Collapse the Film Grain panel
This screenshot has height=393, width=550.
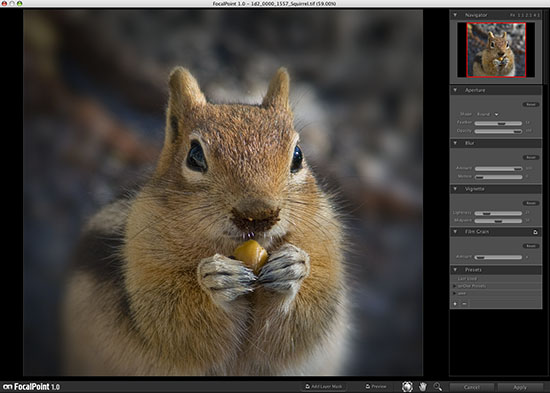click(455, 232)
